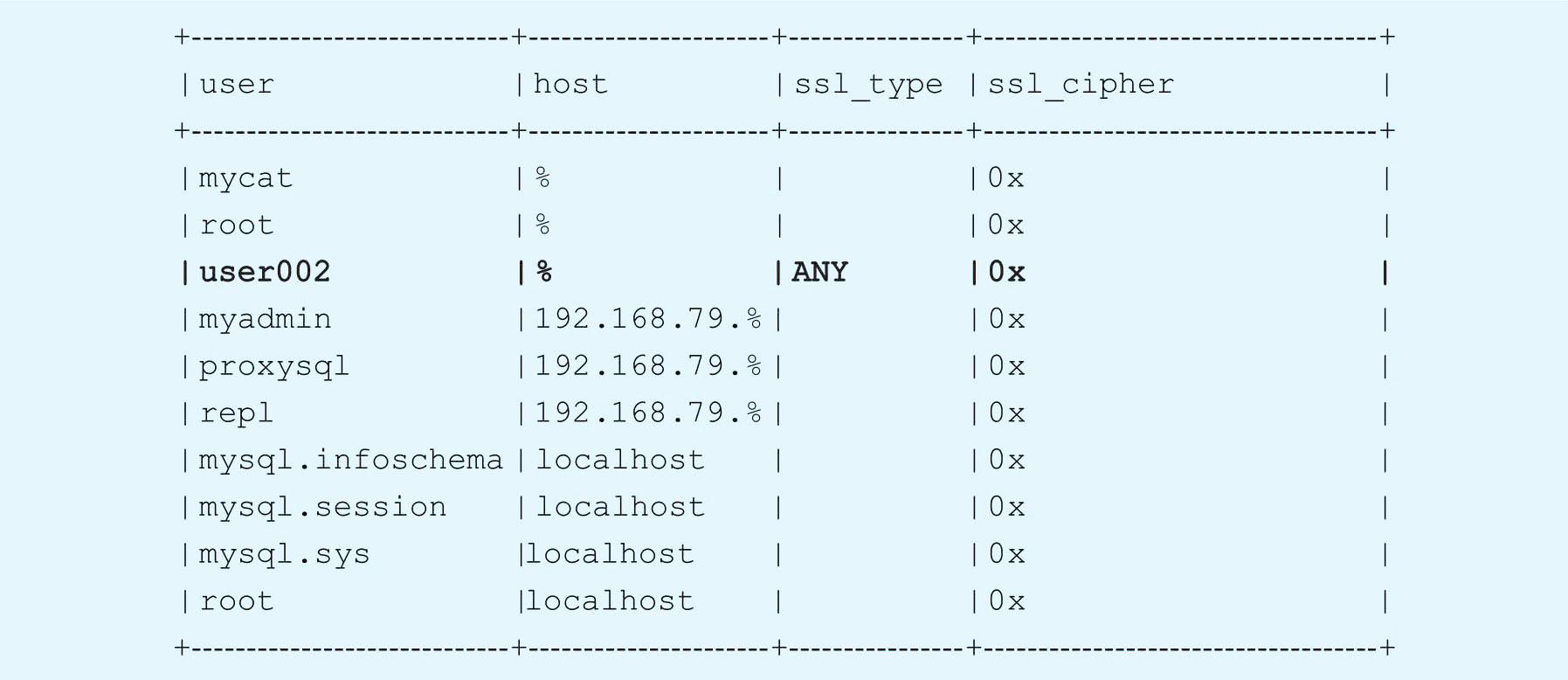Click the 'mysql.session' user entry
Image resolution: width=1568 pixels, height=680 pixels.
click(x=322, y=508)
